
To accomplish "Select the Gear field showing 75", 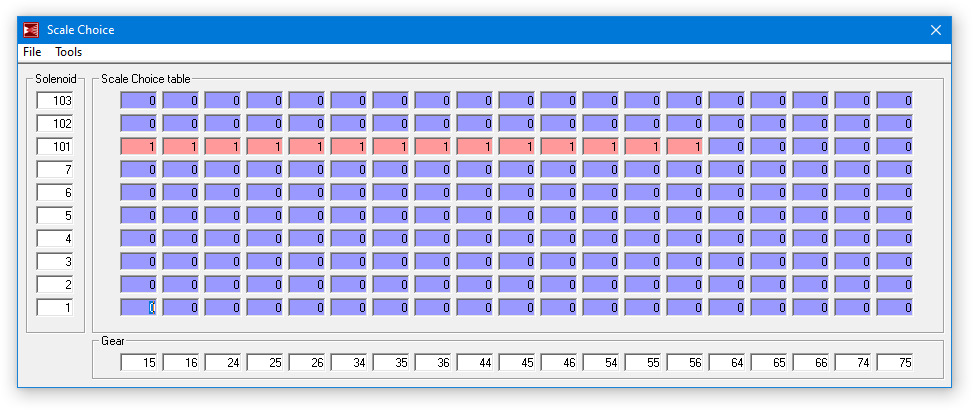I will [895, 363].
